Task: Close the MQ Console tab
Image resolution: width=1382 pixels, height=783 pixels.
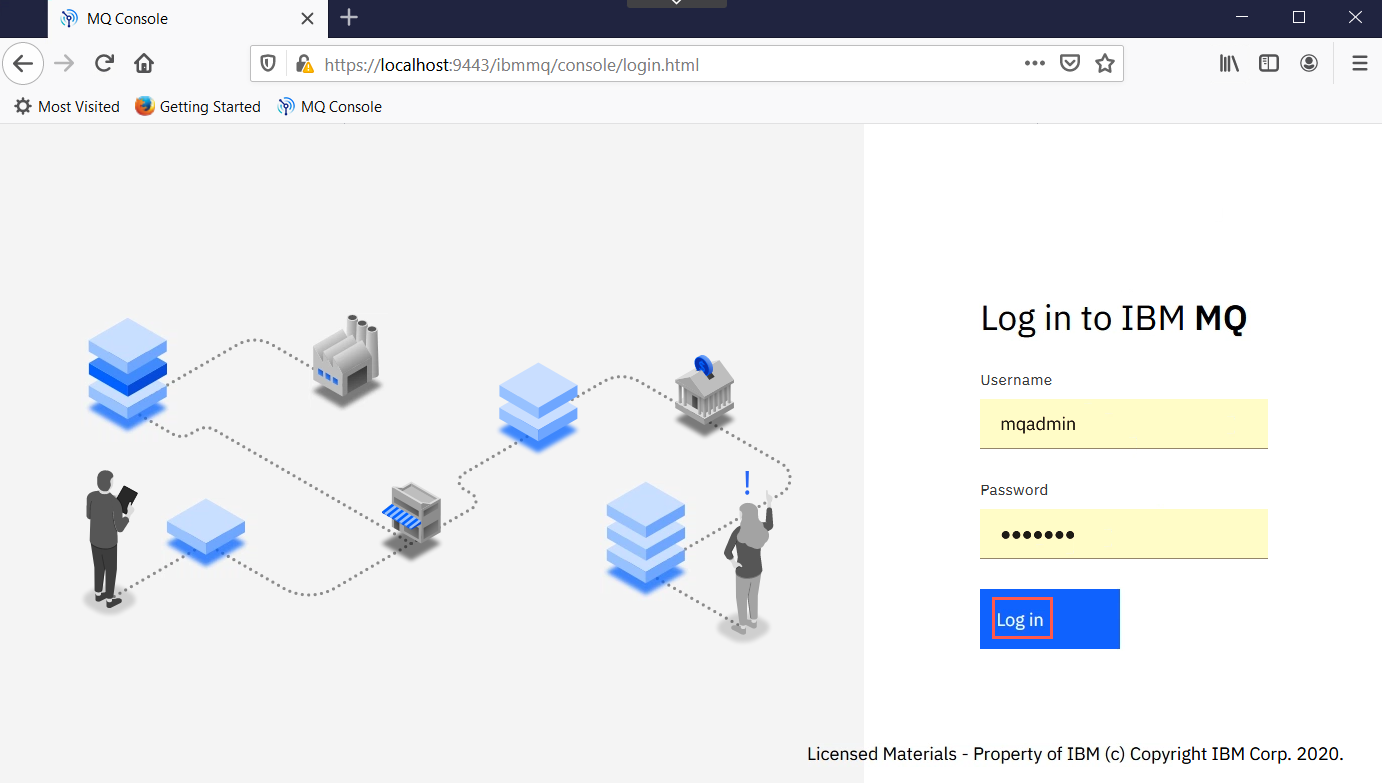Action: [x=308, y=18]
